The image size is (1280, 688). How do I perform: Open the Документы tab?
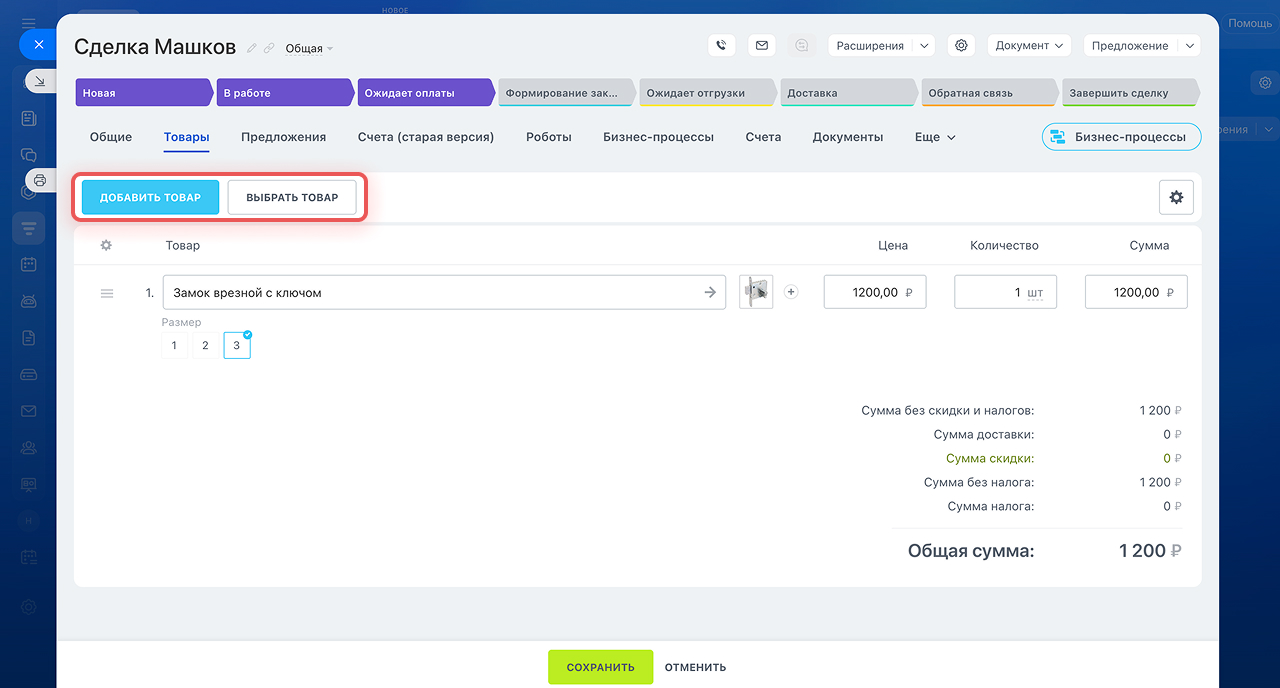pyautogui.click(x=847, y=137)
